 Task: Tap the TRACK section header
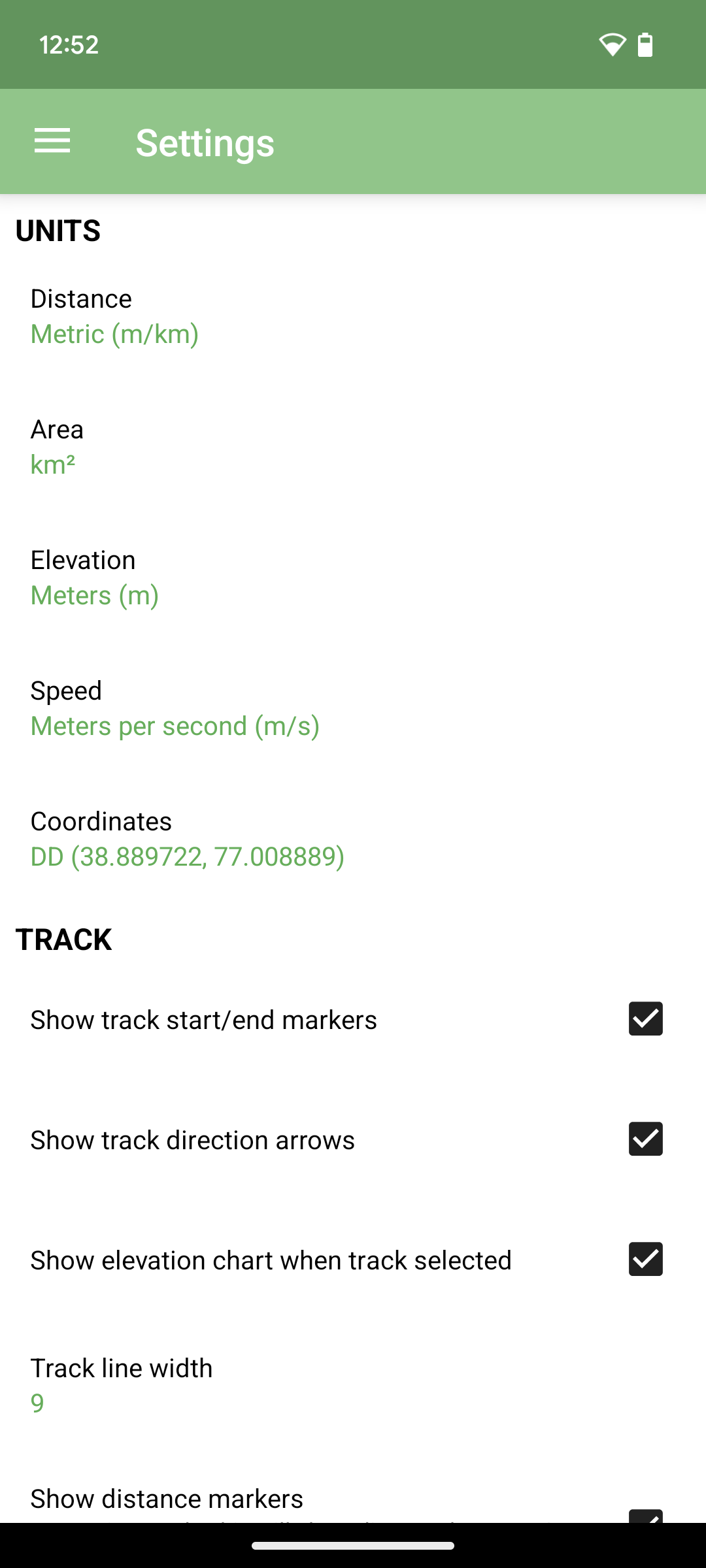click(65, 939)
